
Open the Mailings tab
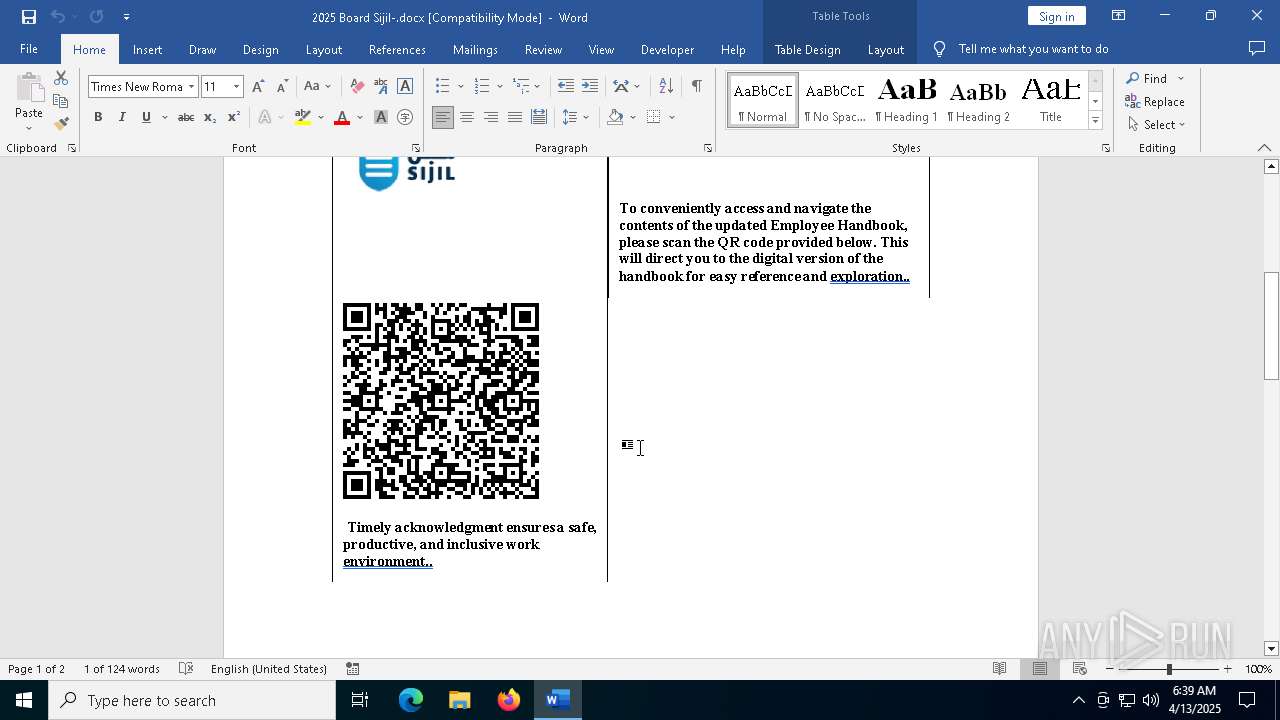(475, 49)
